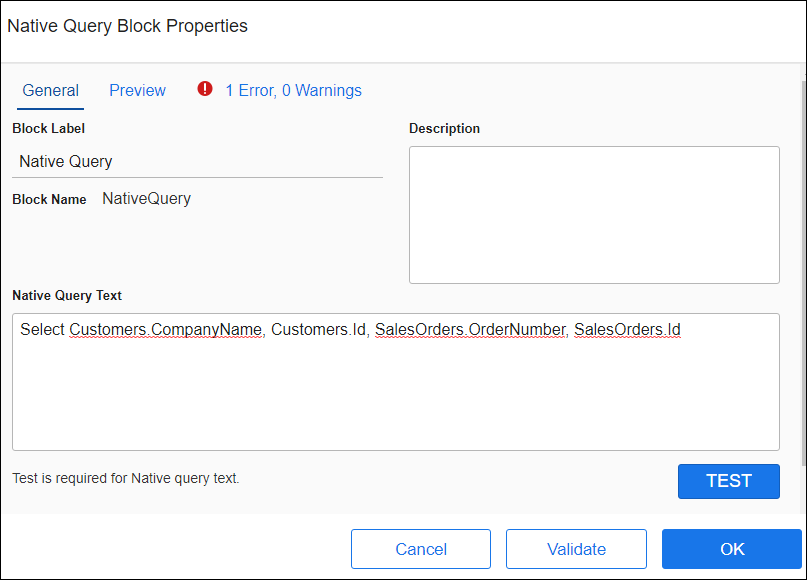Click the TEST button

[728, 481]
